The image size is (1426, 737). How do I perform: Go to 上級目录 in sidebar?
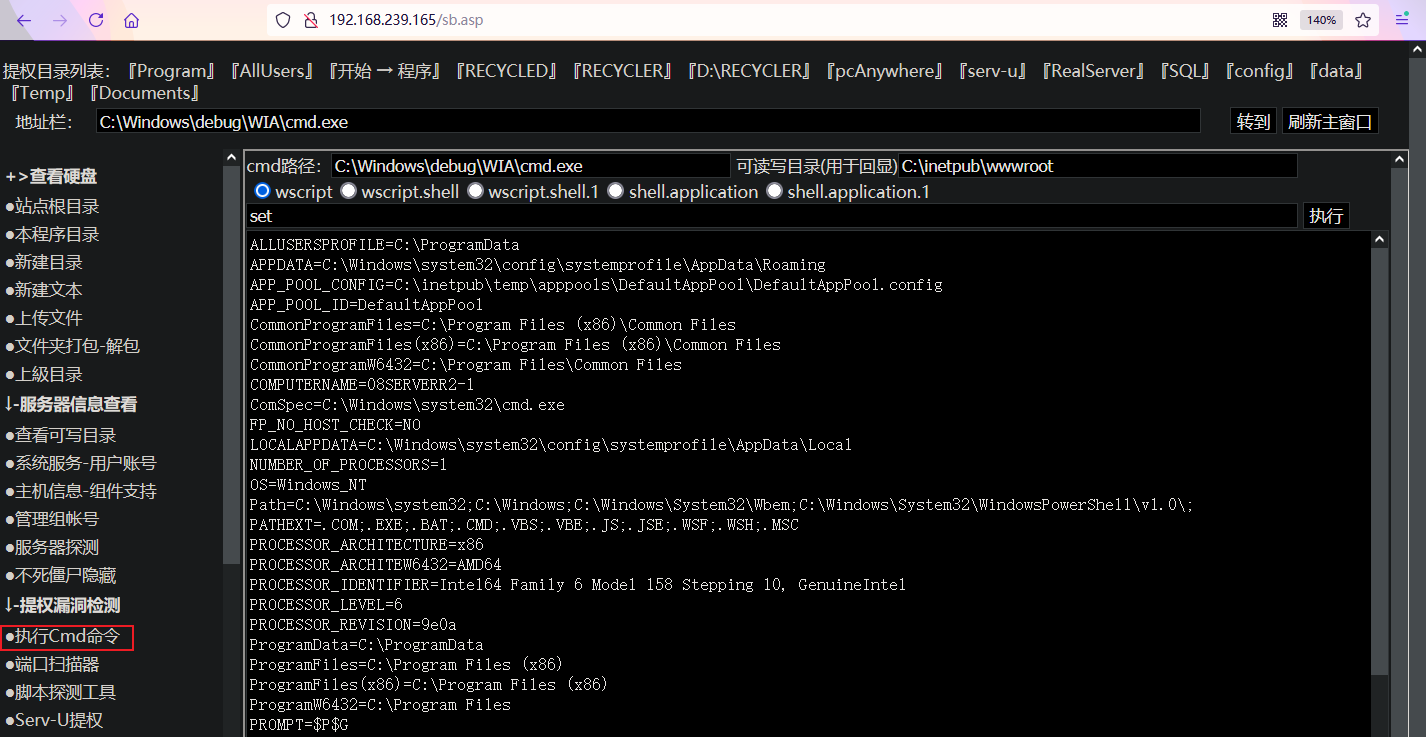tap(44, 375)
